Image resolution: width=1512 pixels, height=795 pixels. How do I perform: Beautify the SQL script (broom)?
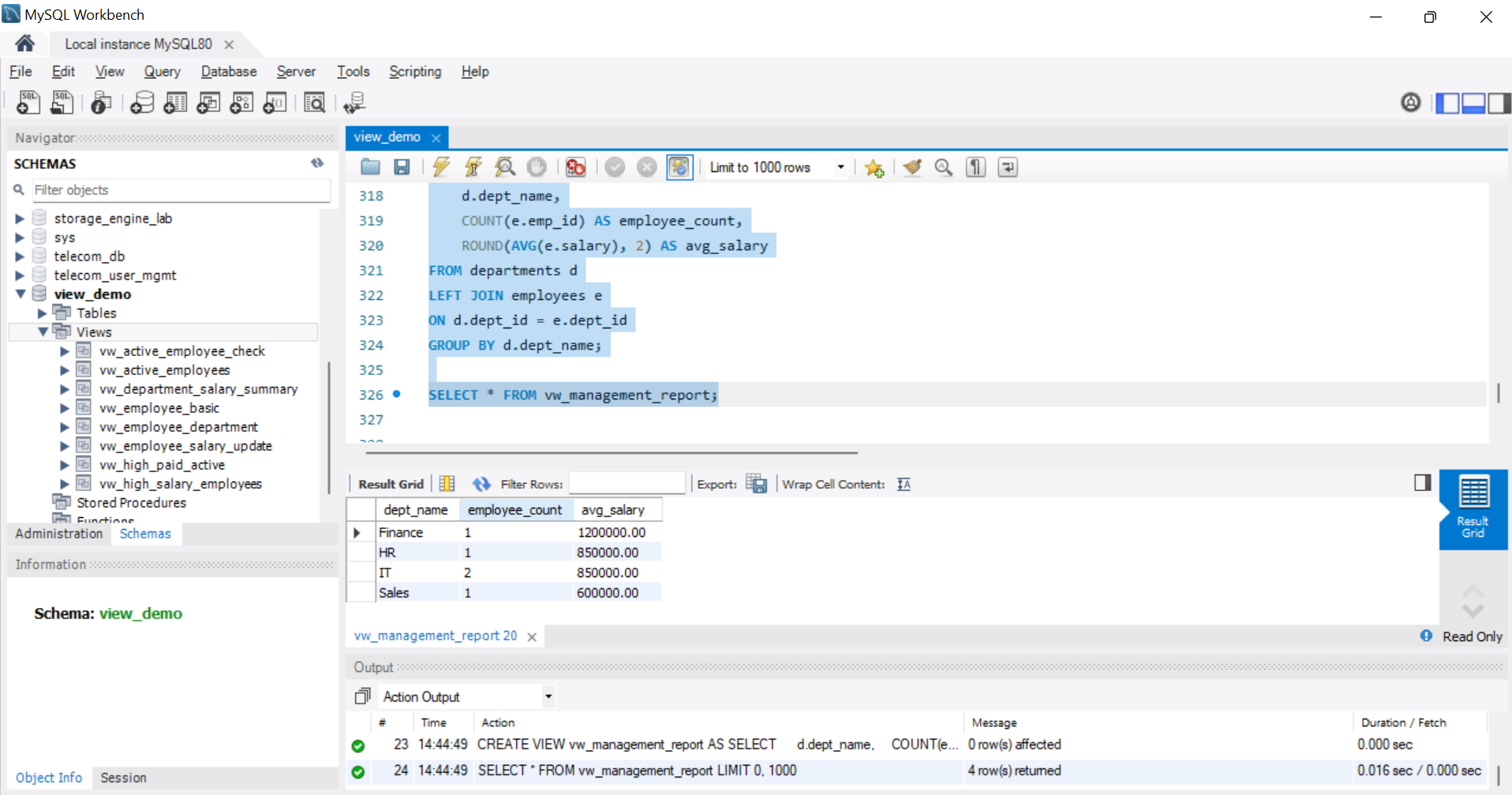(912, 167)
